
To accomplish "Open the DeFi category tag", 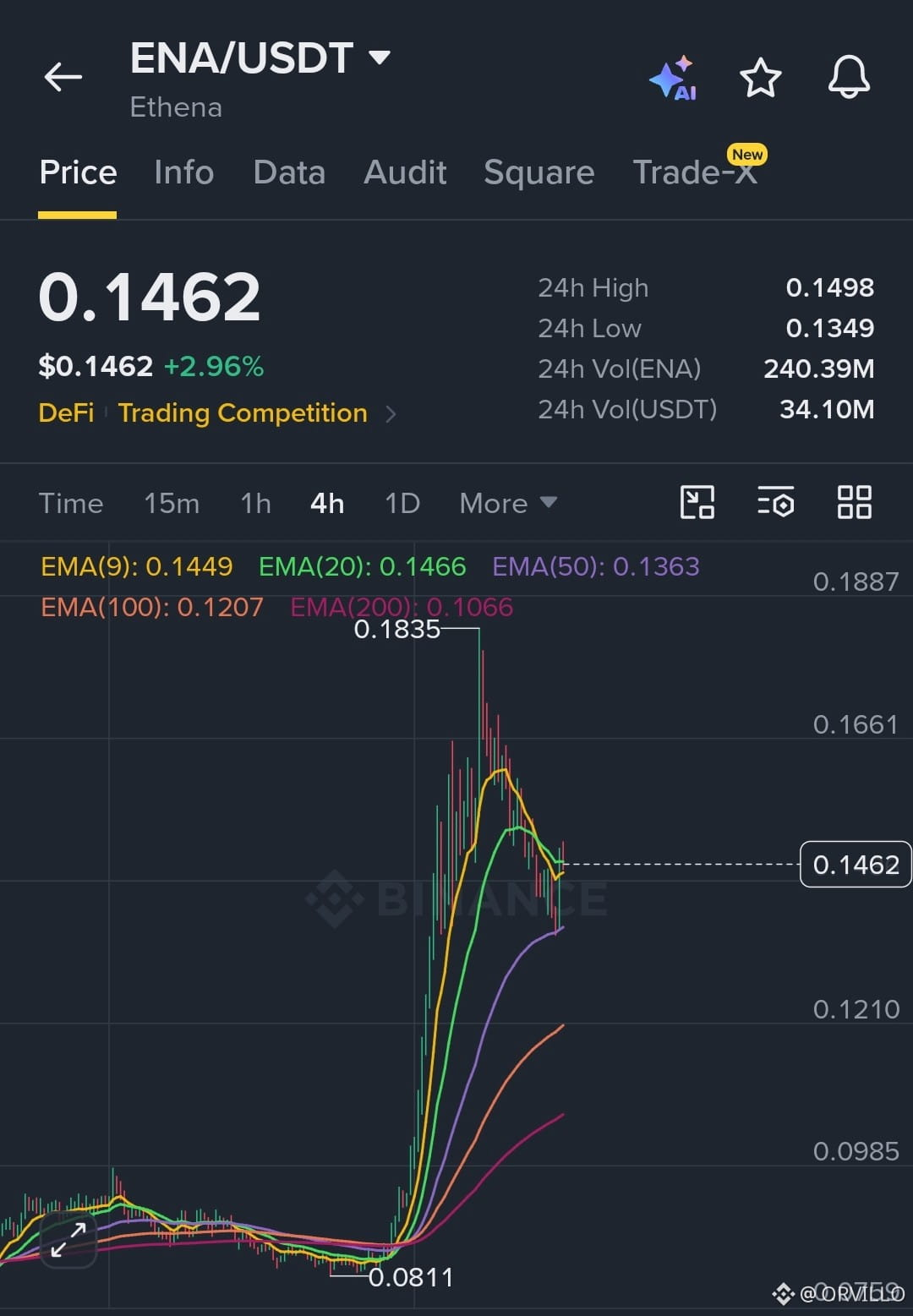I will (x=66, y=412).
